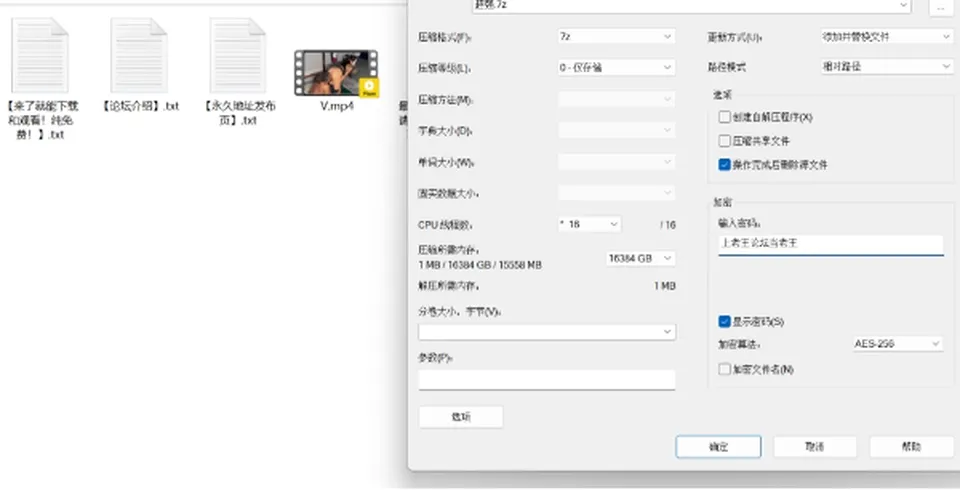
Task: Uncheck the 显示密码(S) checkbox
Action: point(724,322)
